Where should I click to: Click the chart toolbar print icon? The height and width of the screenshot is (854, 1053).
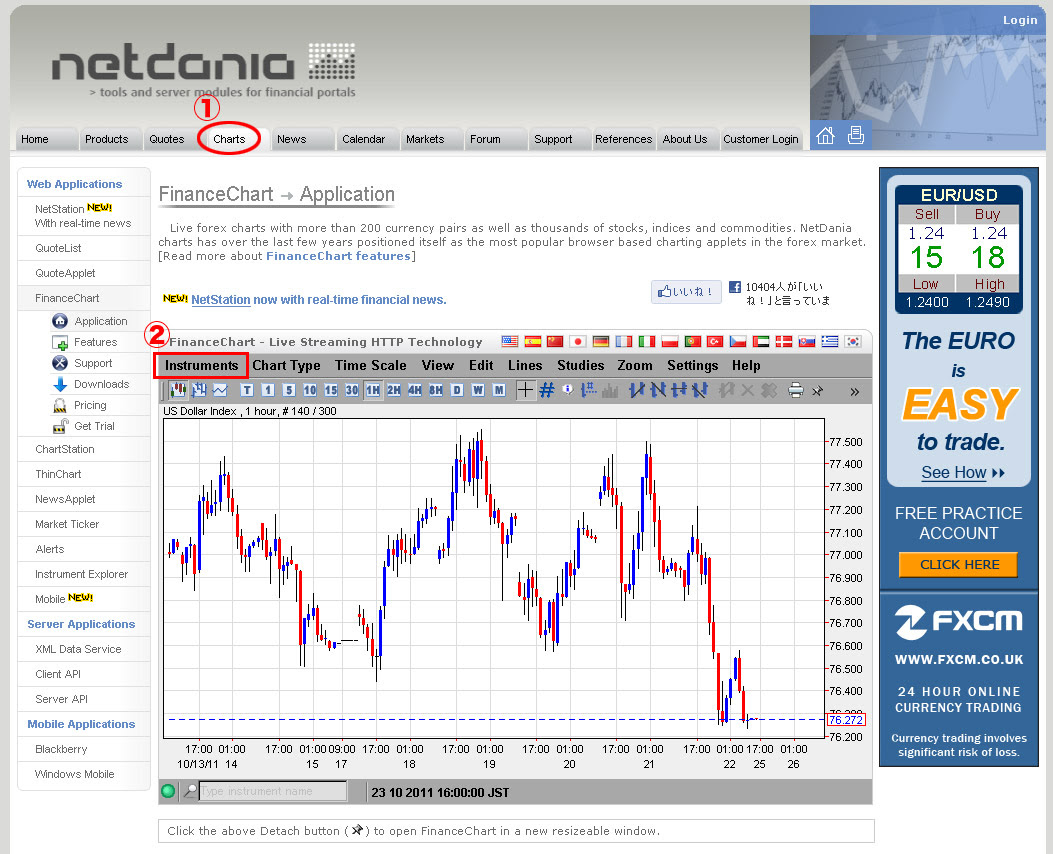point(796,390)
